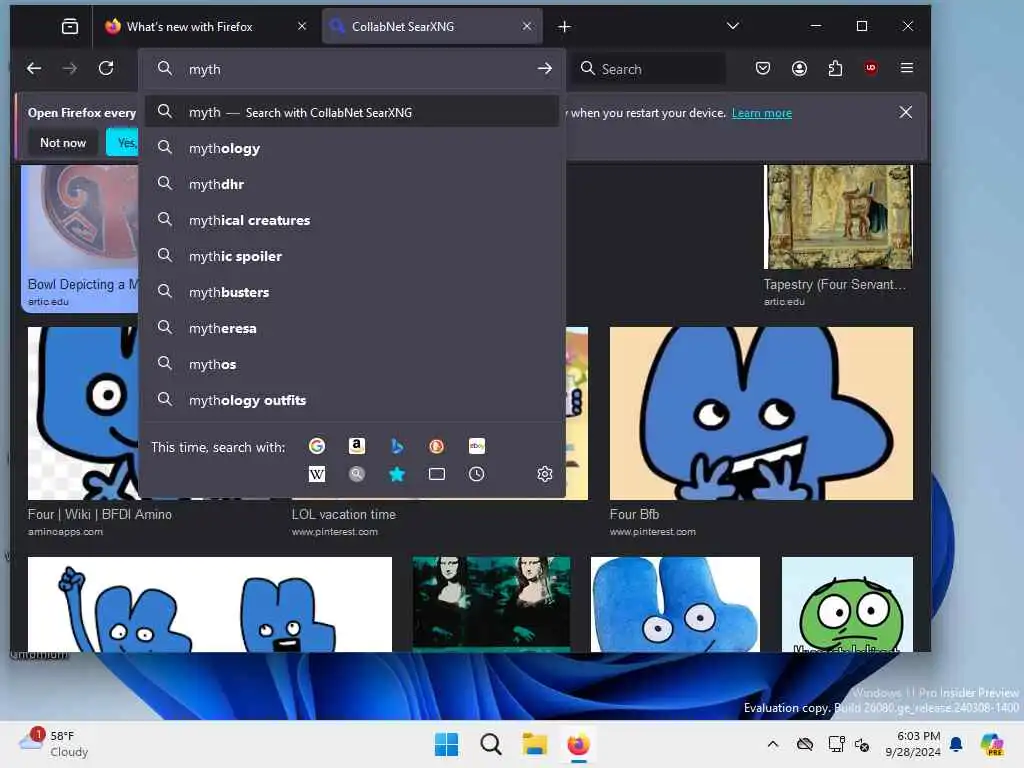Open the Extensions puzzle icon

[x=835, y=68]
